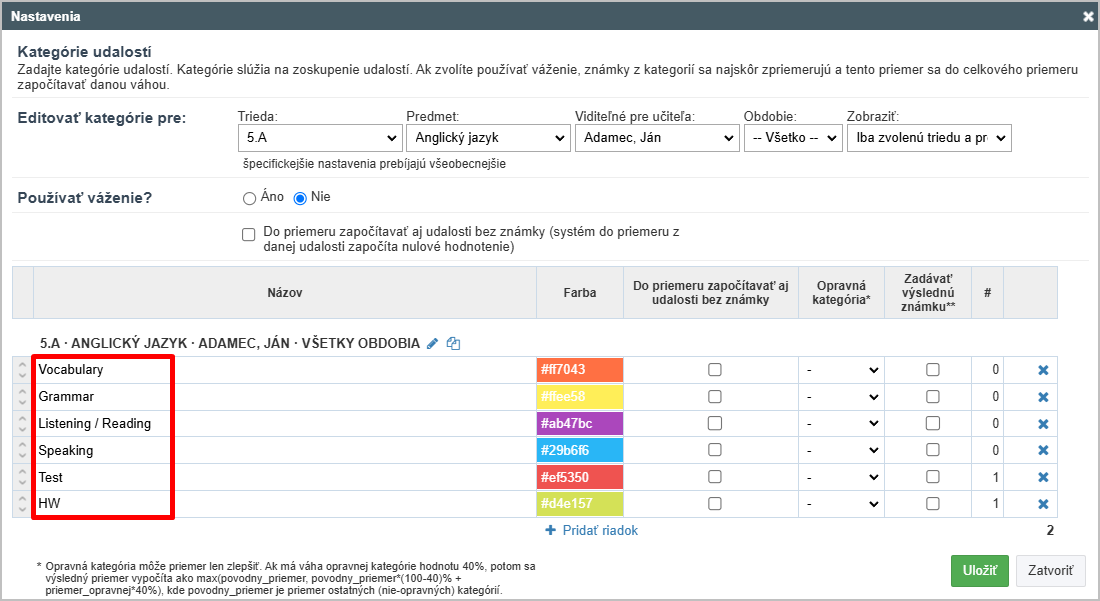This screenshot has height=601, width=1100.
Task: Reorder Vocabulary row with its arrows handle
Action: 22,370
